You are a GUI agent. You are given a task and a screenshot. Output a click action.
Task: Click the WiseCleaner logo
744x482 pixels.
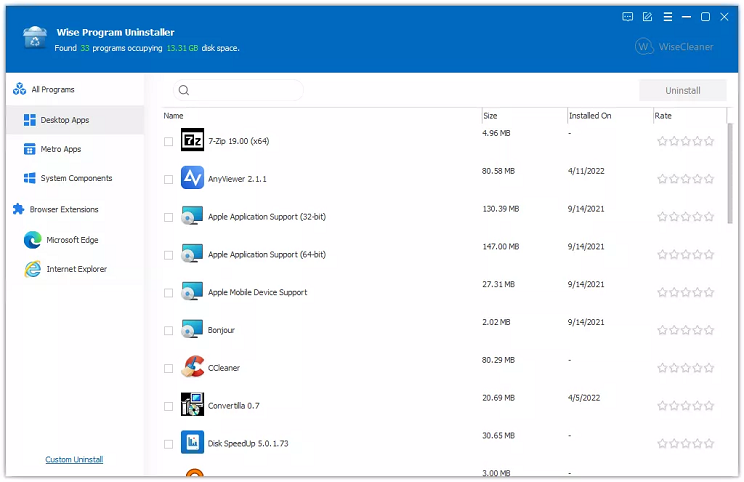click(x=674, y=46)
